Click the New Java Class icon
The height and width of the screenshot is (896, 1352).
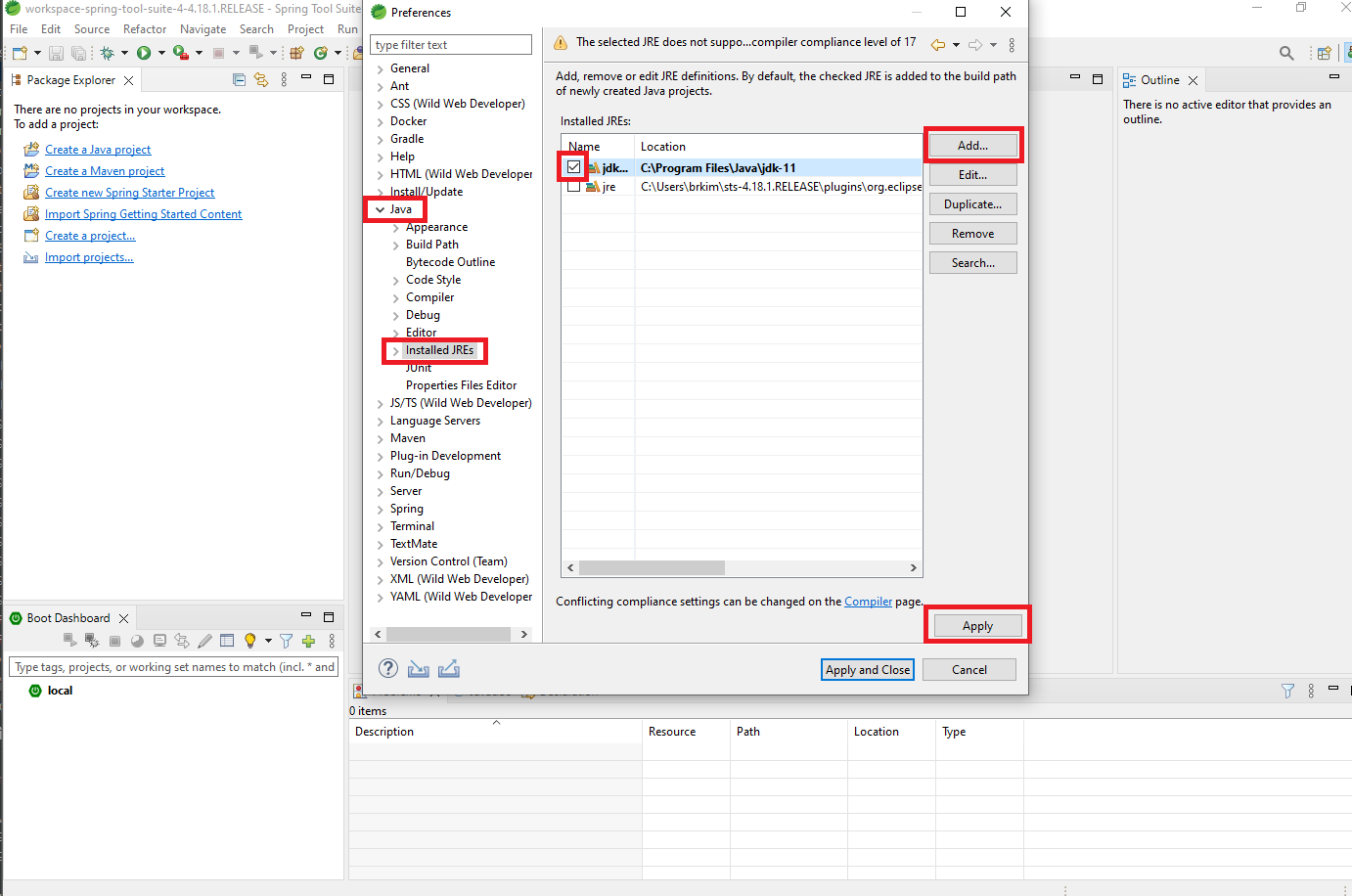pos(321,53)
